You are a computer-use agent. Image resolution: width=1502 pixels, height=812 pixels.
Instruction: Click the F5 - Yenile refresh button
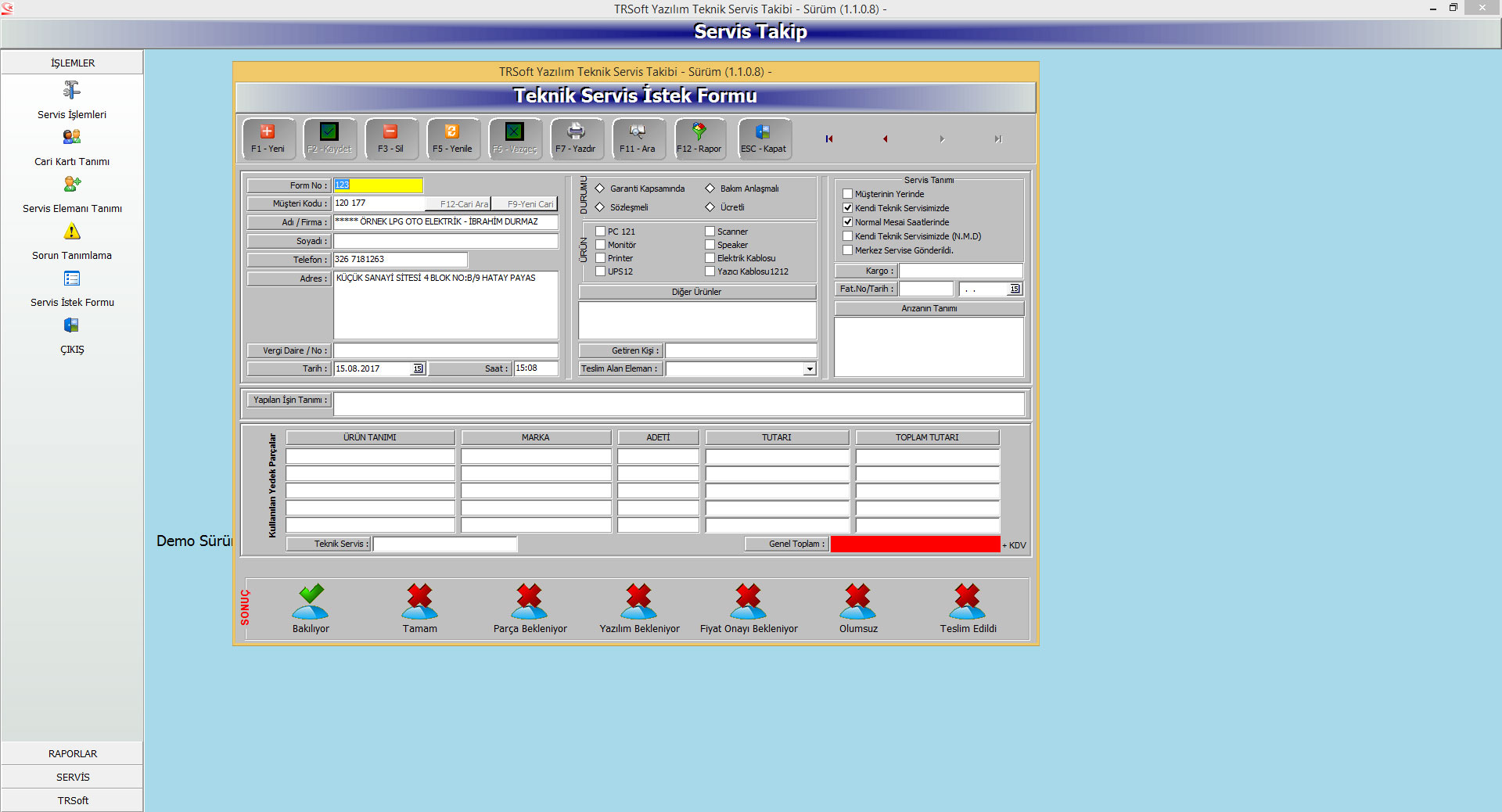click(x=453, y=139)
